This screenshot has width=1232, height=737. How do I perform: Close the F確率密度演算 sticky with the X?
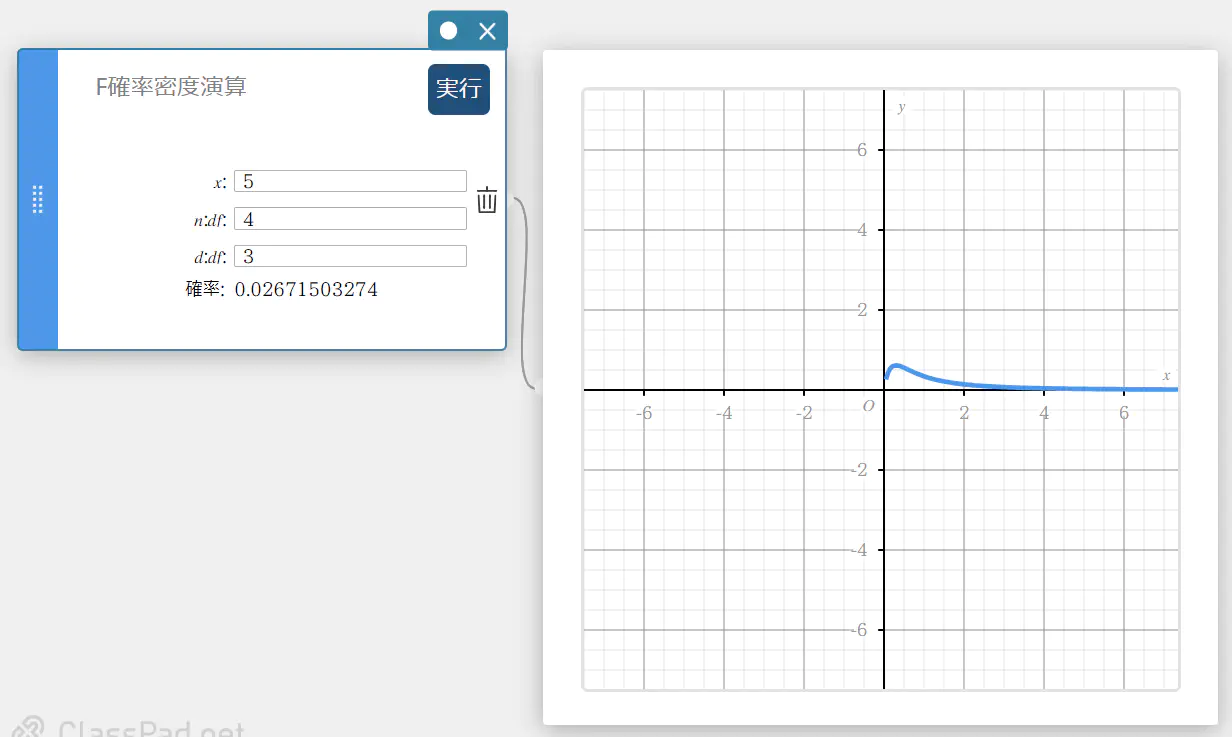(x=487, y=31)
